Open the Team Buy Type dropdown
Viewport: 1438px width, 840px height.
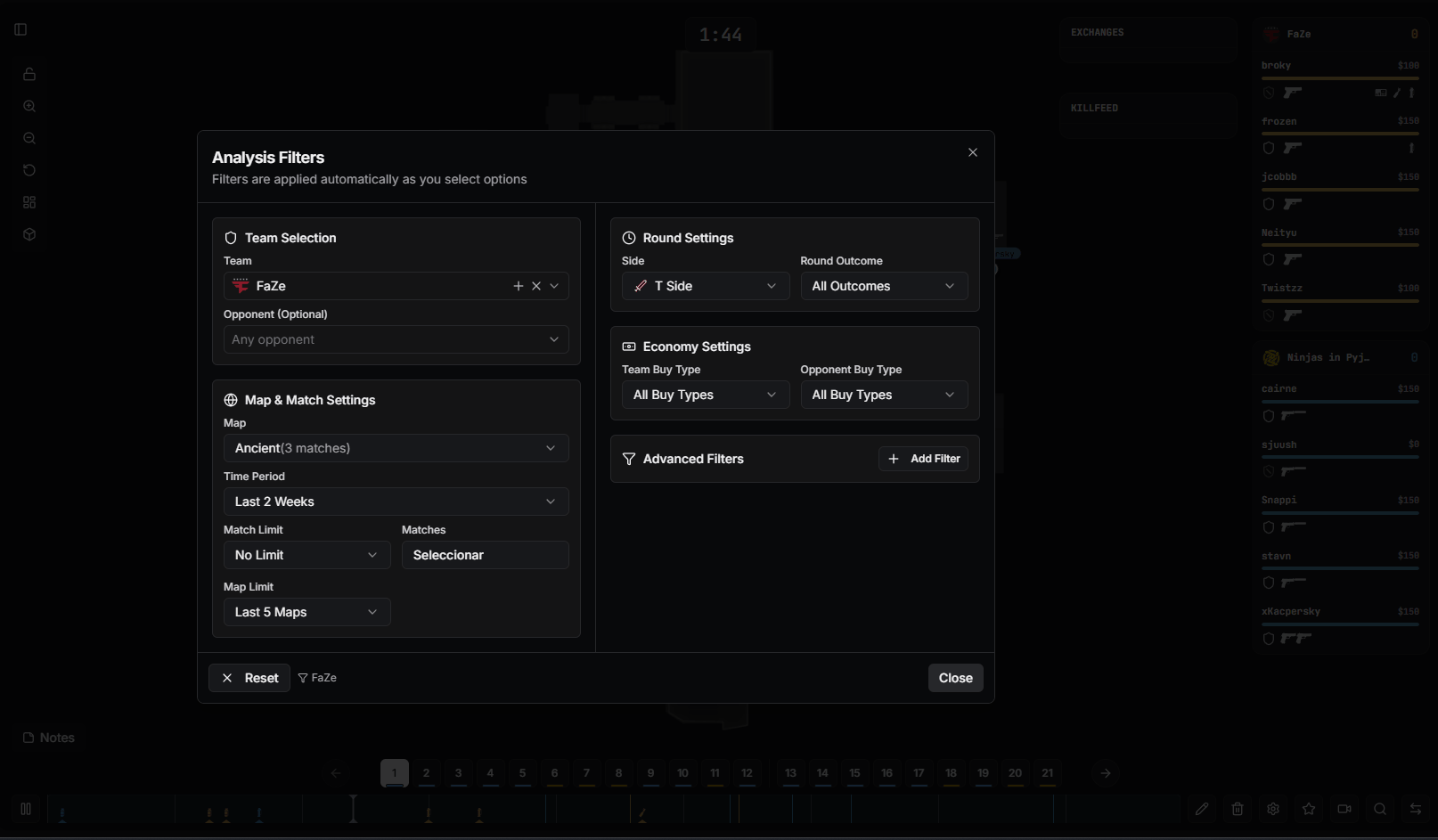[x=705, y=395]
